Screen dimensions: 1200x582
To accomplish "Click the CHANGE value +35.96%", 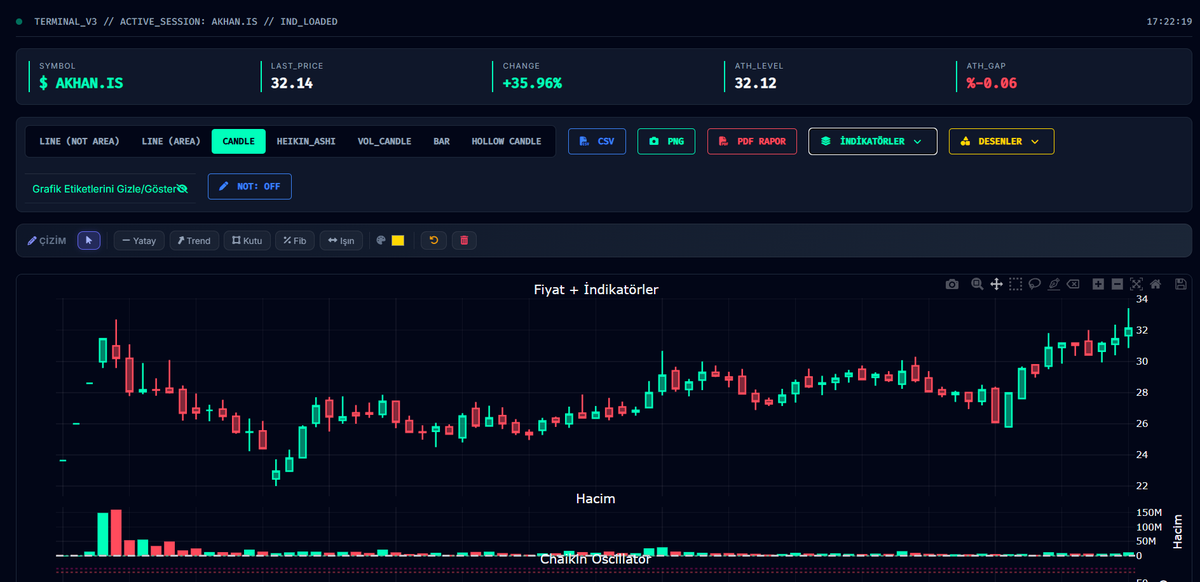I will click(x=532, y=83).
